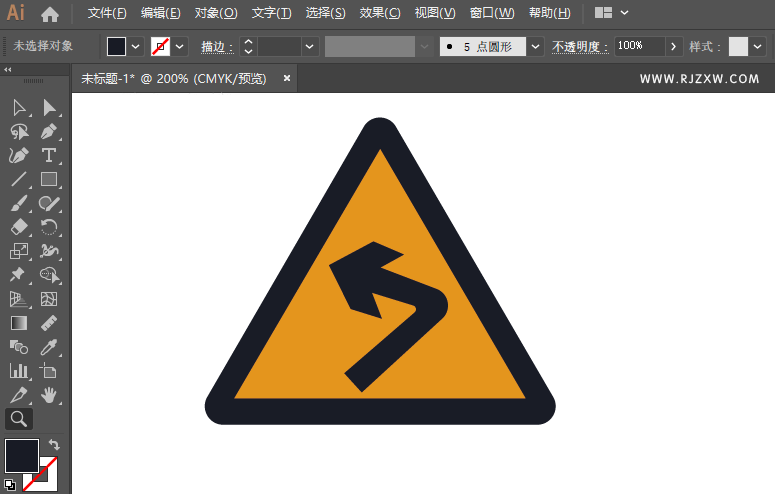The image size is (775, 494).
Task: Select the Mesh tool
Action: point(49,299)
